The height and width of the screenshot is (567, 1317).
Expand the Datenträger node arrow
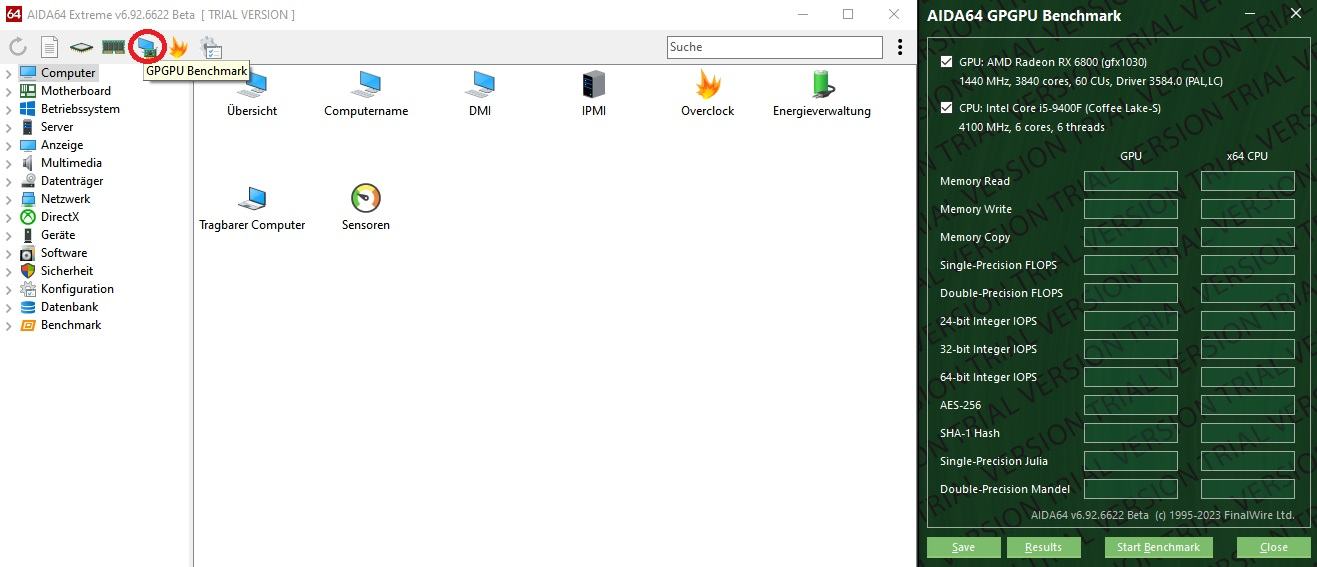pyautogui.click(x=8, y=181)
